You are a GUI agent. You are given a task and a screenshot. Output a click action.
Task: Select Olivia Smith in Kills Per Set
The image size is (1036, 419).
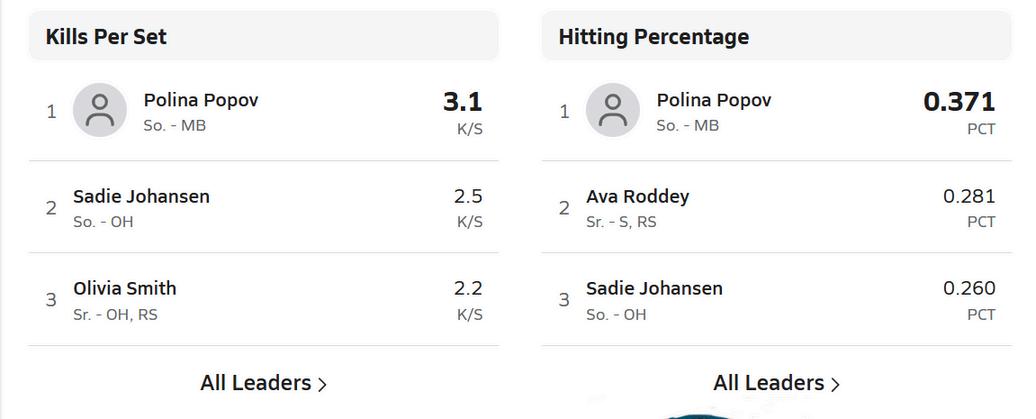(124, 288)
